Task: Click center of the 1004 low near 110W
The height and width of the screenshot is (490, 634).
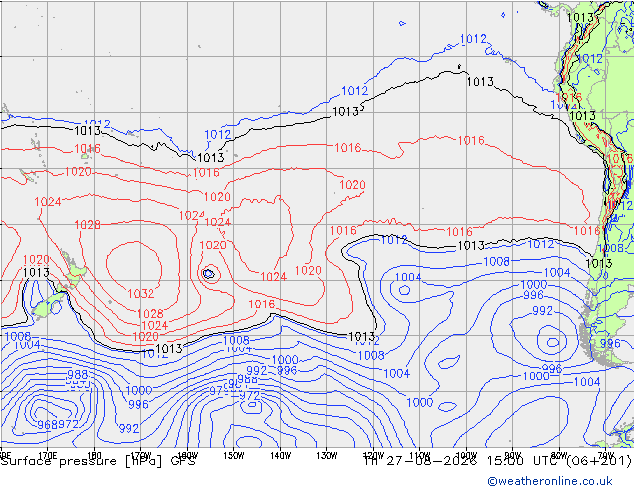Action: point(404,290)
